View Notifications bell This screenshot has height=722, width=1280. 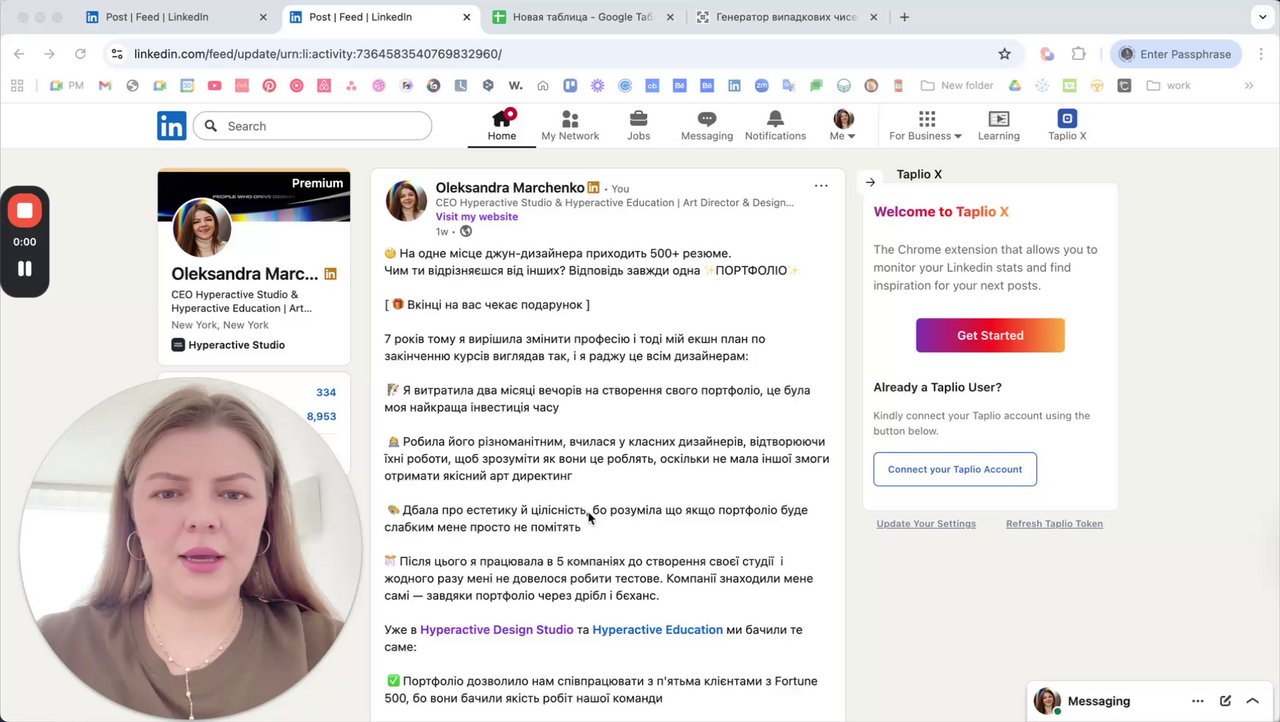775,126
